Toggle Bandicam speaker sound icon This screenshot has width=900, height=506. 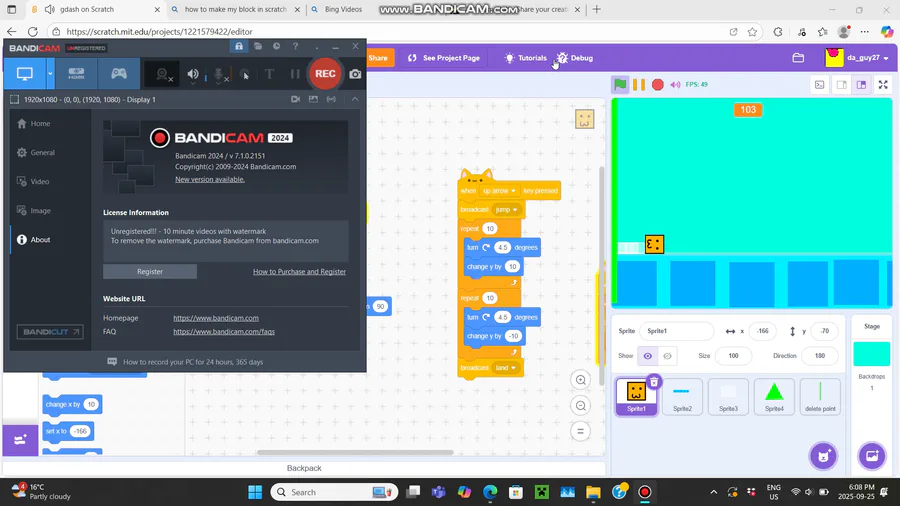tap(193, 74)
